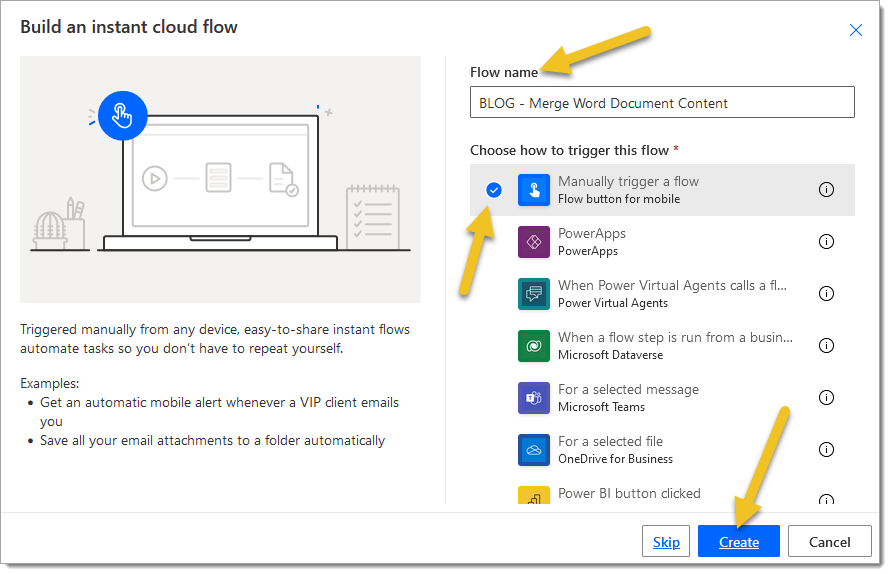This screenshot has width=890, height=574.
Task: Close the Build an instant cloud flow dialog
Action: pos(855,30)
